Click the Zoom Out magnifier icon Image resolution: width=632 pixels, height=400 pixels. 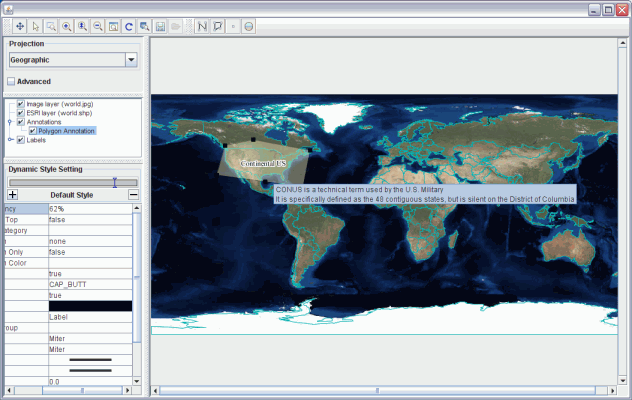97,25
